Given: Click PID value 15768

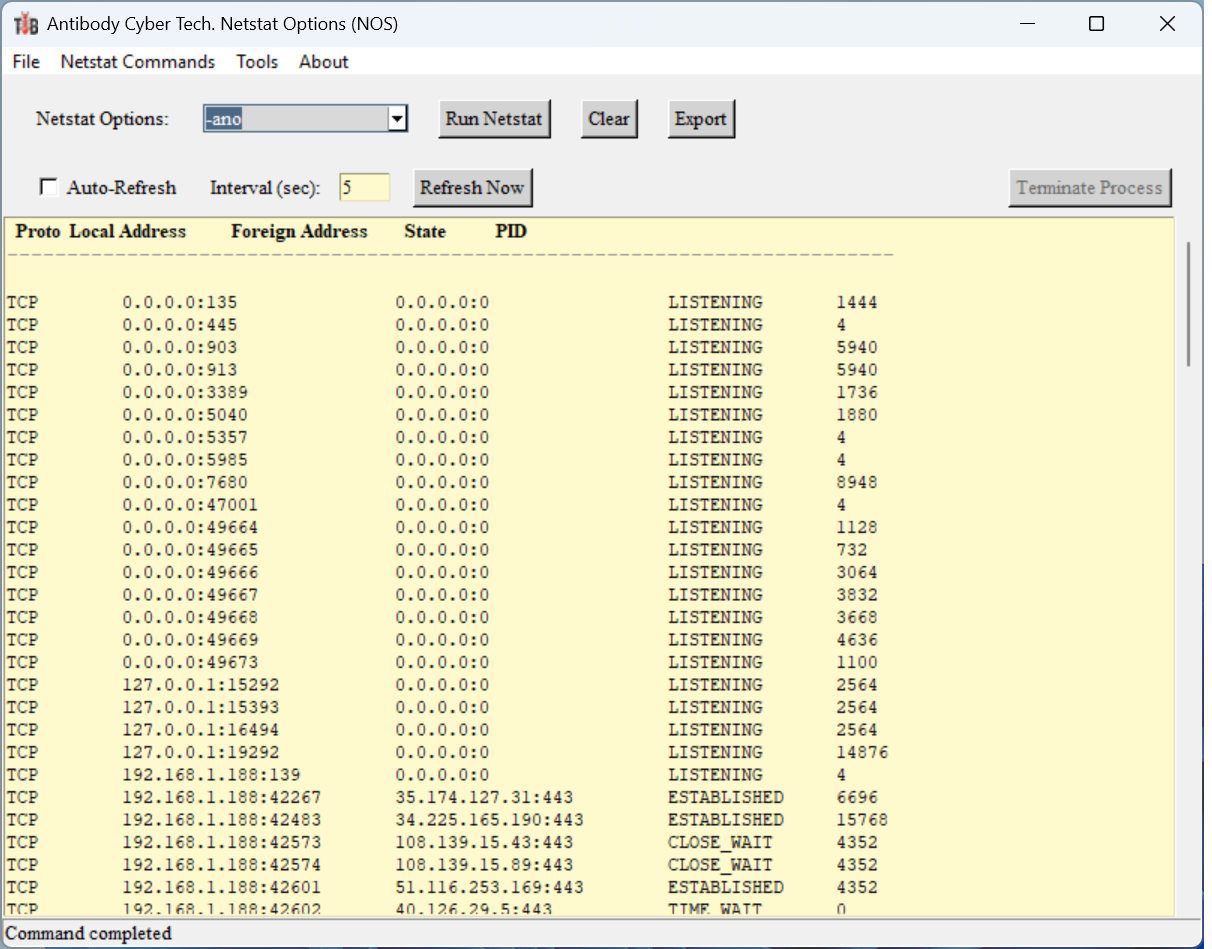Looking at the screenshot, I should [862, 820].
